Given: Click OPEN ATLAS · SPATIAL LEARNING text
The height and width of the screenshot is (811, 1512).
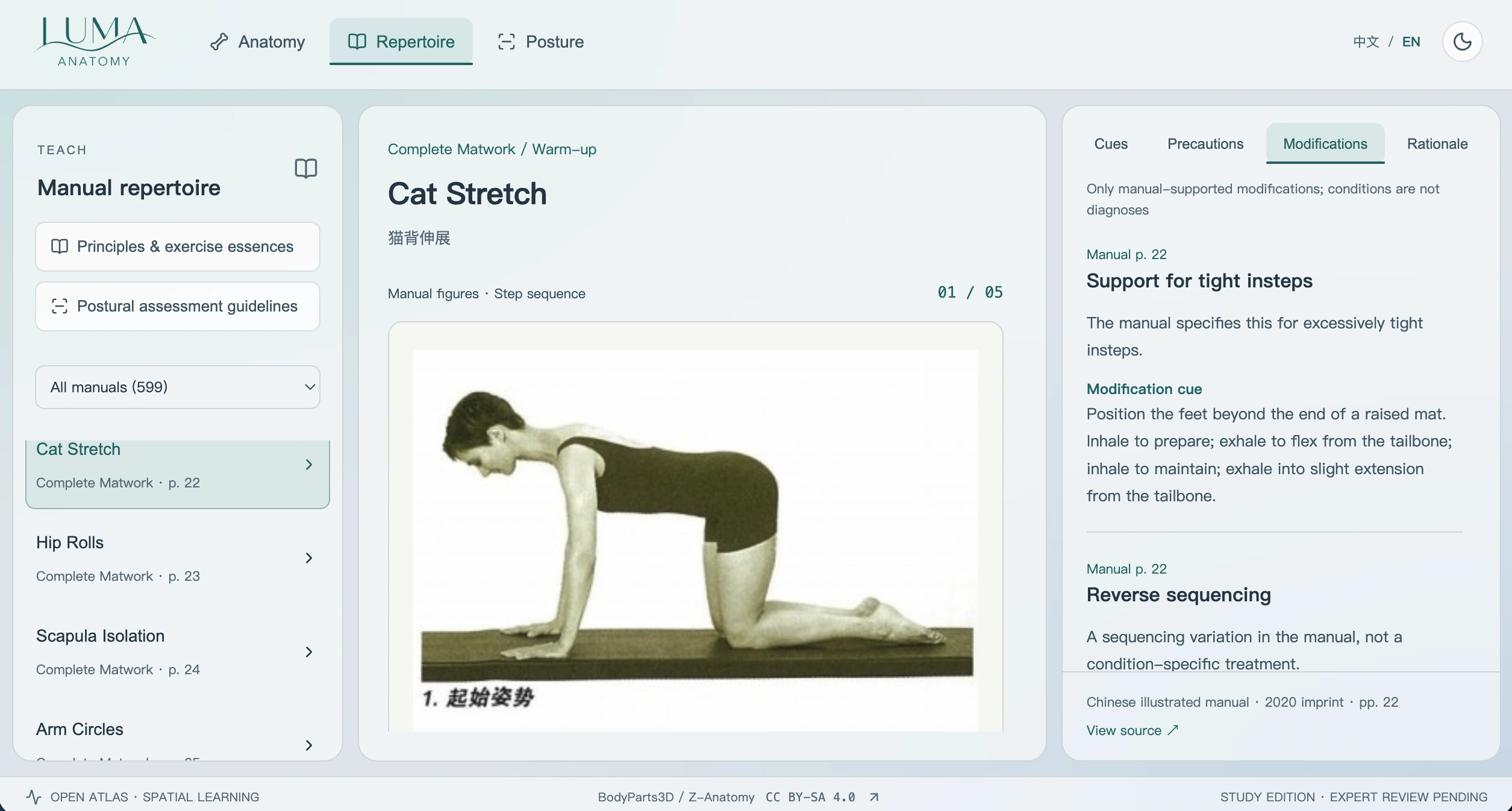Looking at the screenshot, I should [154, 797].
